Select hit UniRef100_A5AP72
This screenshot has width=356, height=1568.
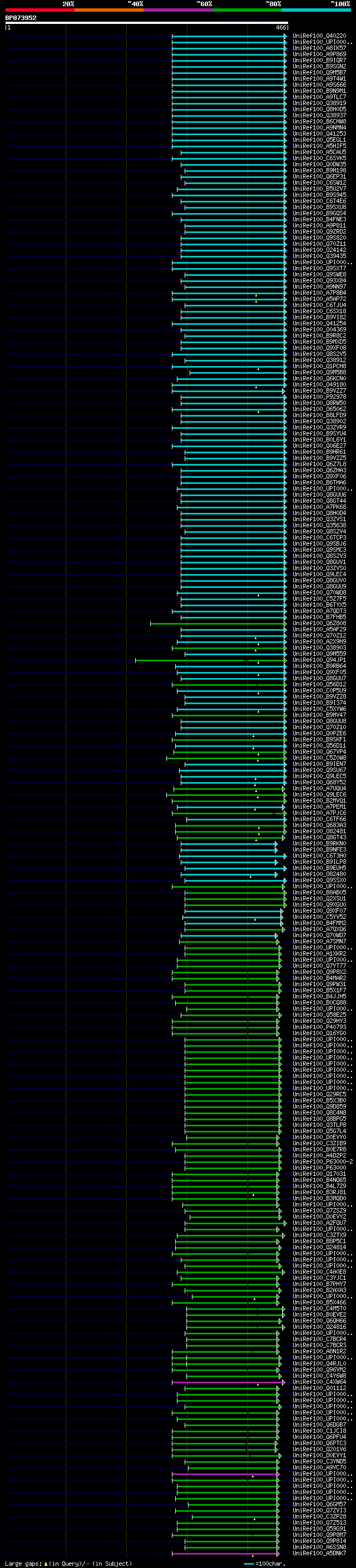pyautogui.click(x=319, y=299)
